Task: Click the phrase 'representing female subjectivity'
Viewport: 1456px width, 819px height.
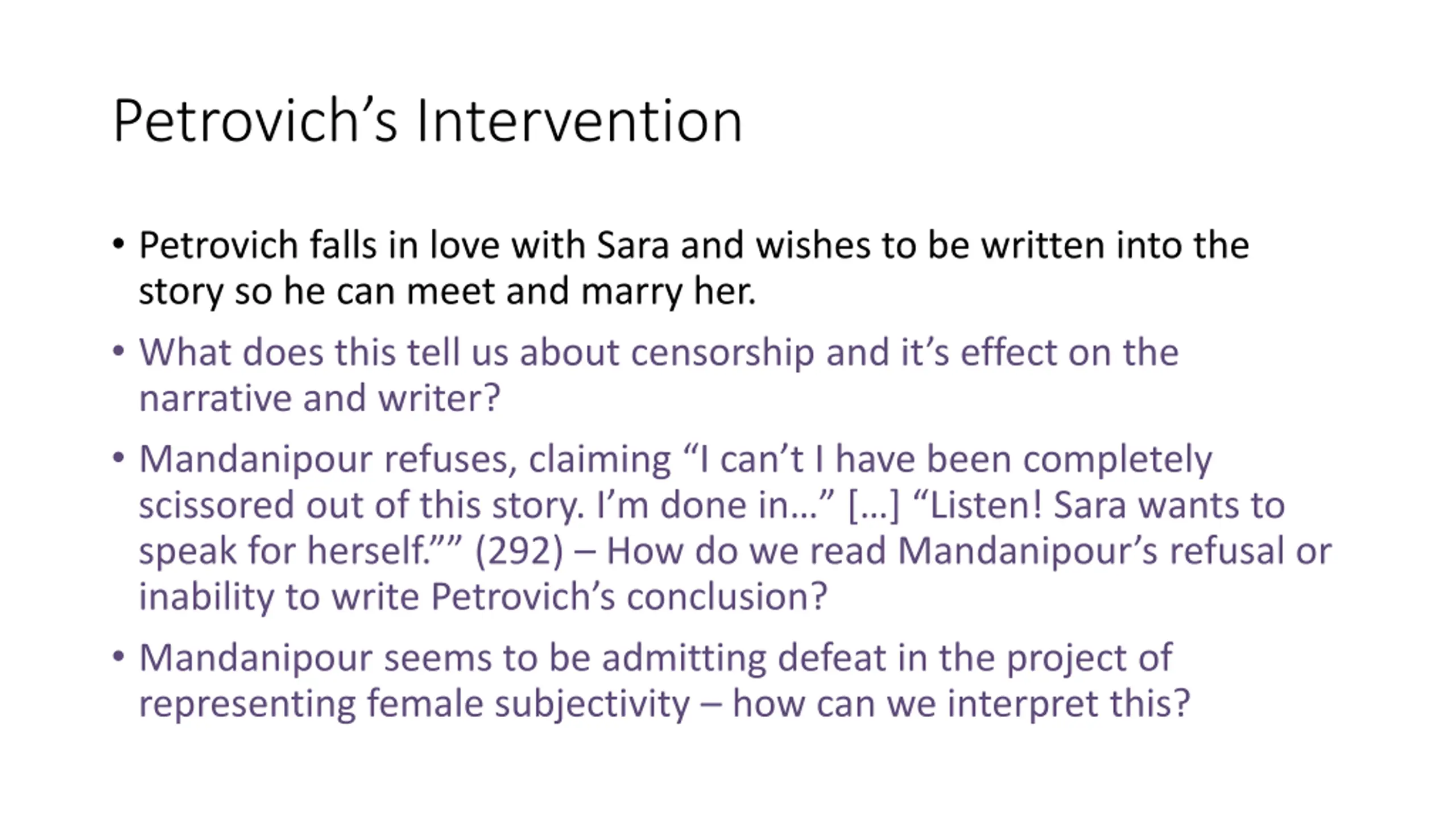Action: click(414, 704)
